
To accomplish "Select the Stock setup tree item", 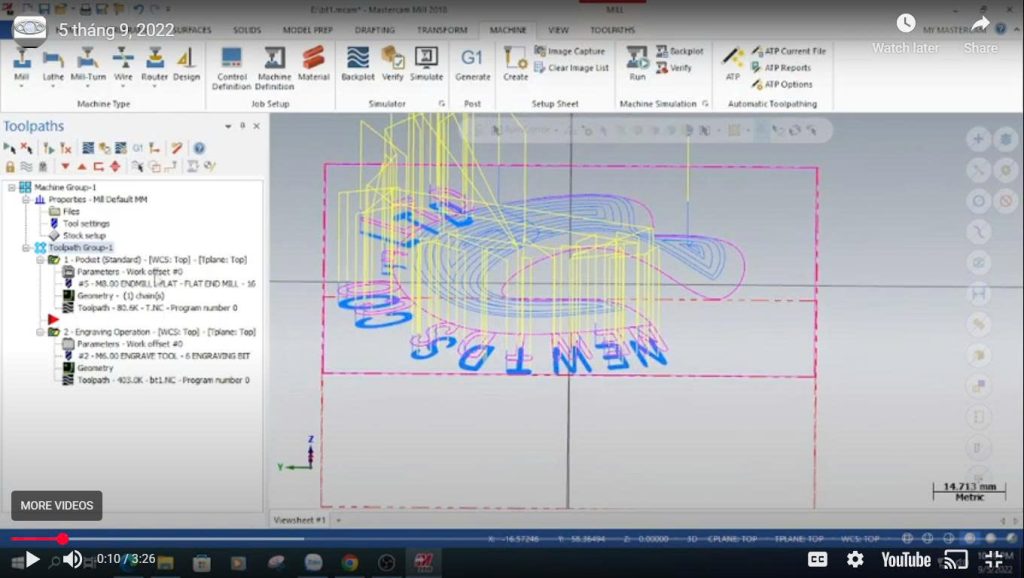I will point(86,235).
